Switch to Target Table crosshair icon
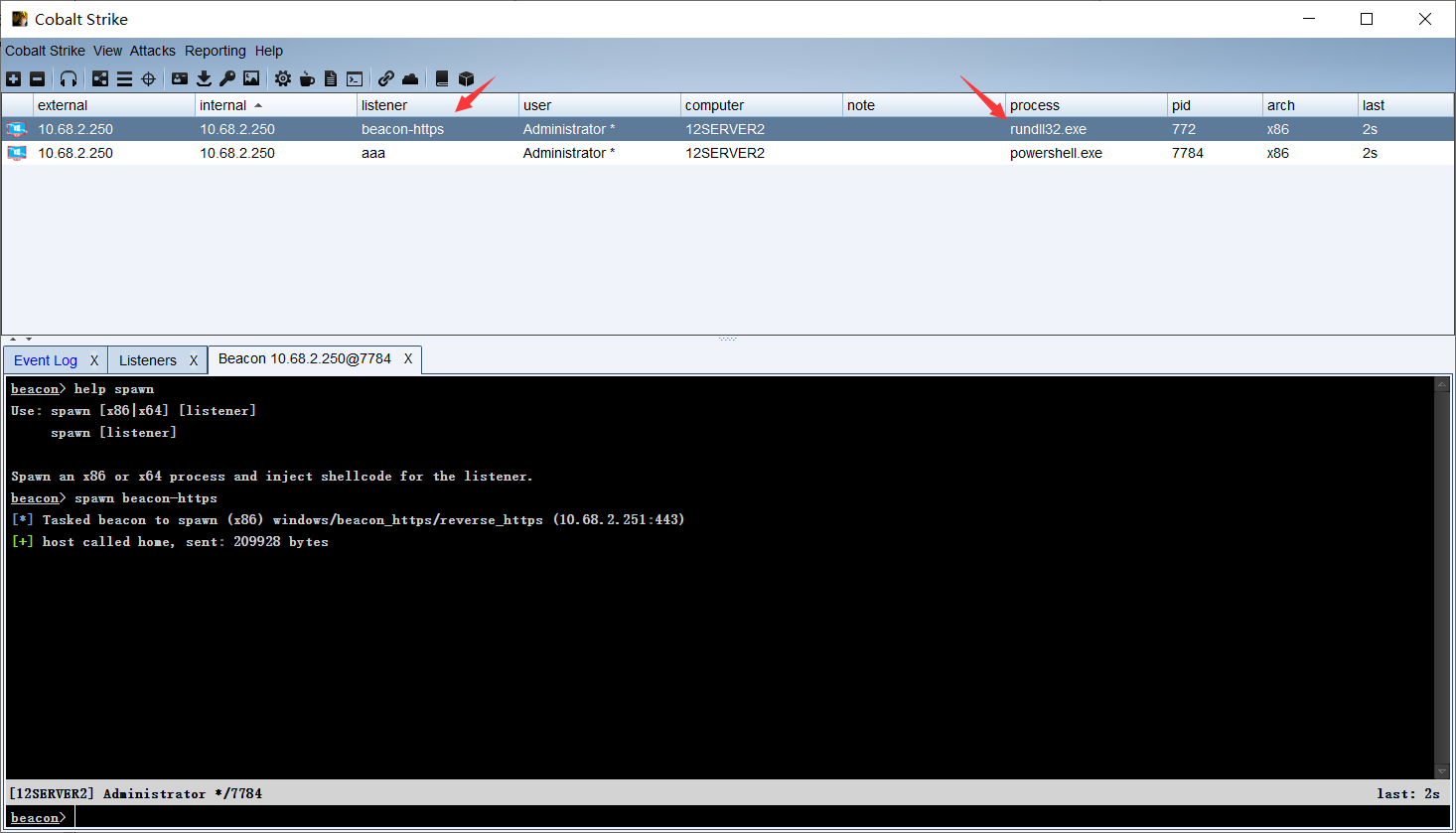Image resolution: width=1456 pixels, height=833 pixels. 149,78
